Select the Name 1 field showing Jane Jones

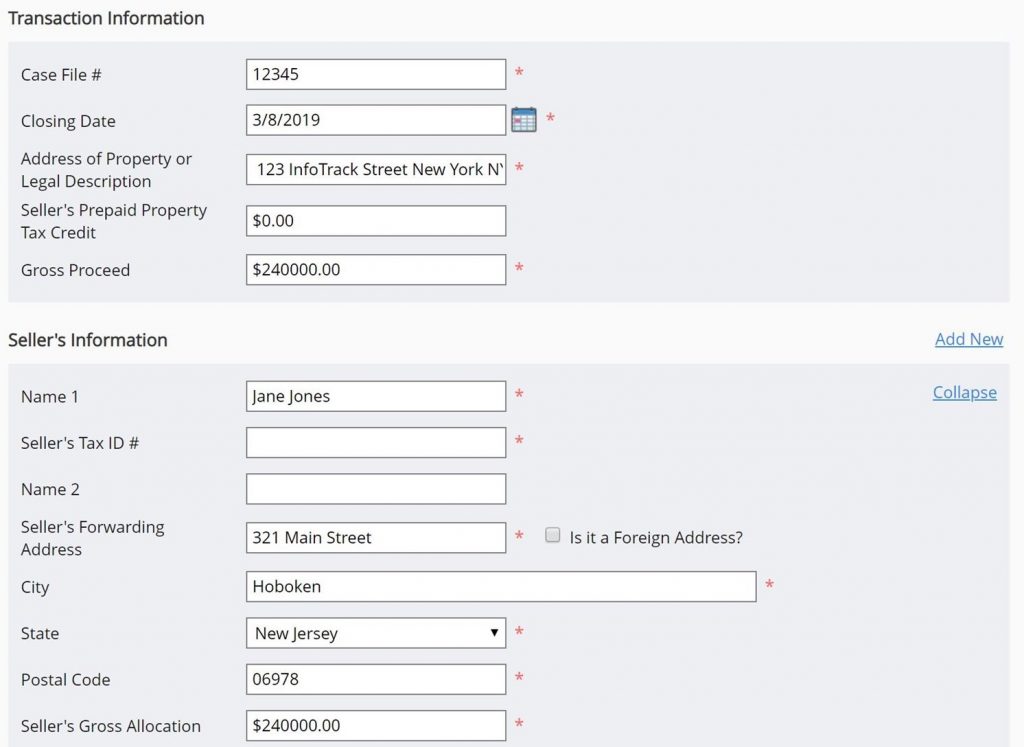(x=375, y=395)
